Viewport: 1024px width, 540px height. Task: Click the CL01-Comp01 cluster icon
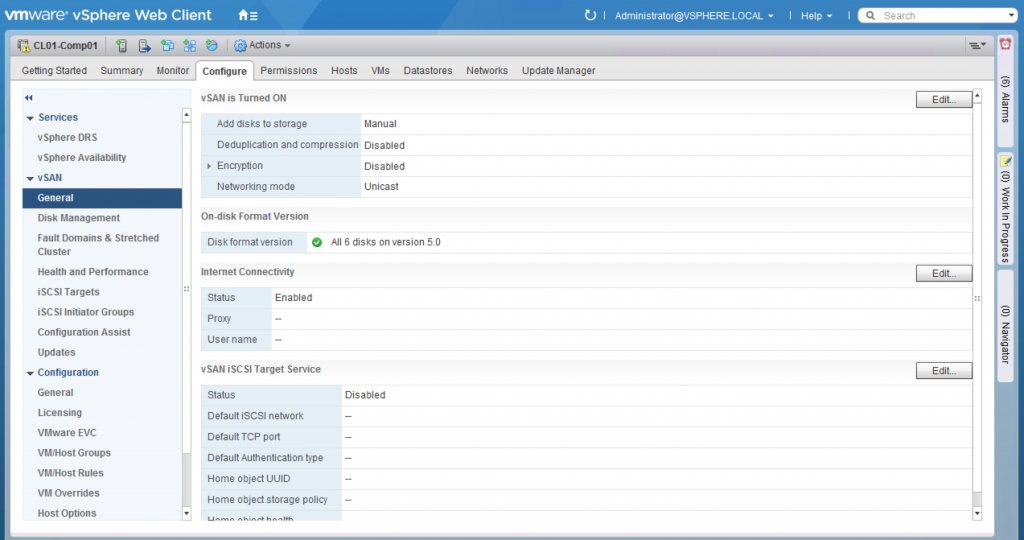click(24, 46)
